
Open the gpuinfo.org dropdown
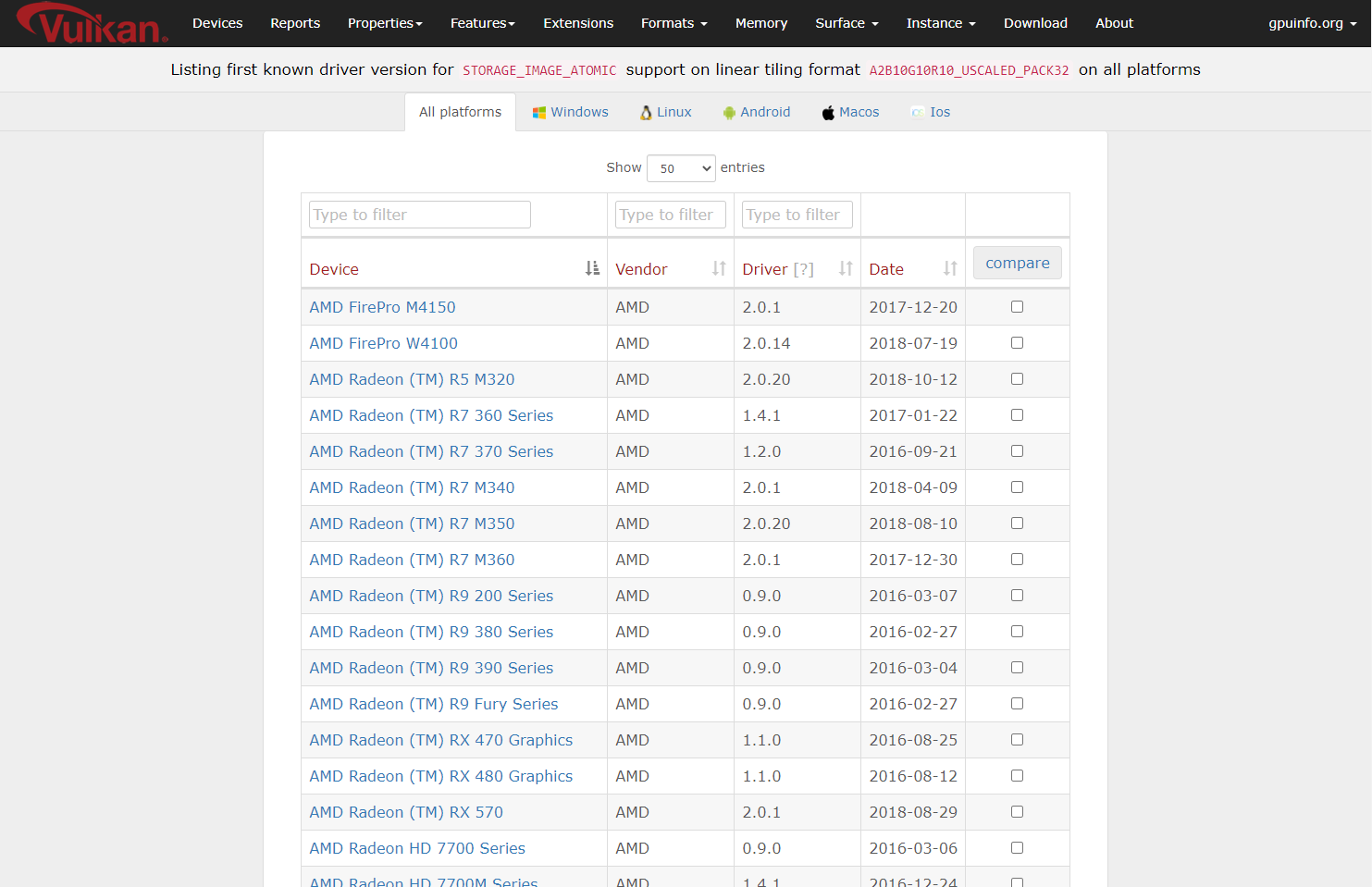coord(1313,23)
